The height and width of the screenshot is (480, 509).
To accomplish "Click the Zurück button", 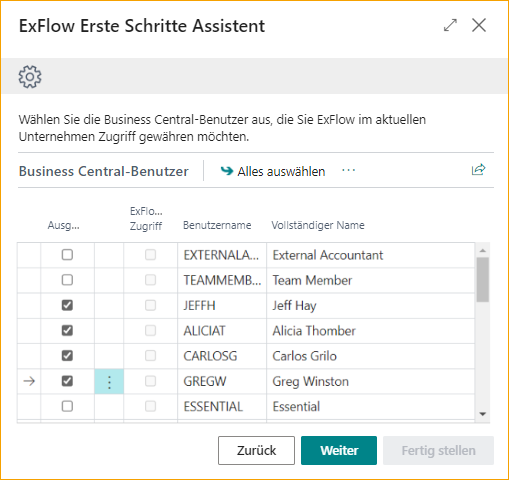I will pos(256,450).
